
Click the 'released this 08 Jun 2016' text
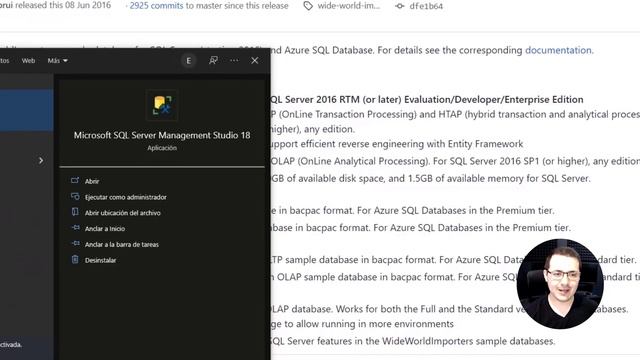(x=63, y=5)
